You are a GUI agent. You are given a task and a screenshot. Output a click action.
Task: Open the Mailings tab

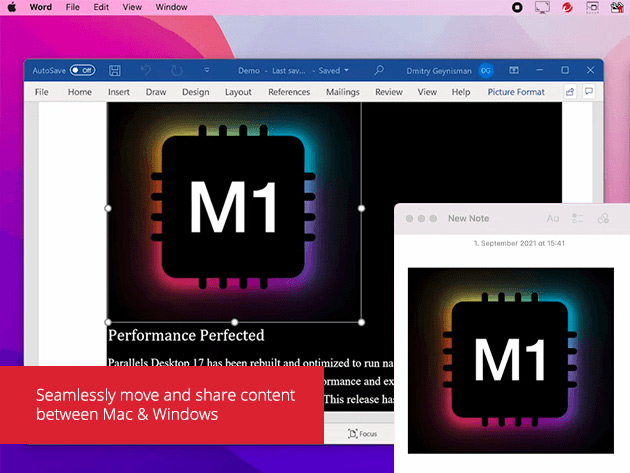tap(342, 92)
